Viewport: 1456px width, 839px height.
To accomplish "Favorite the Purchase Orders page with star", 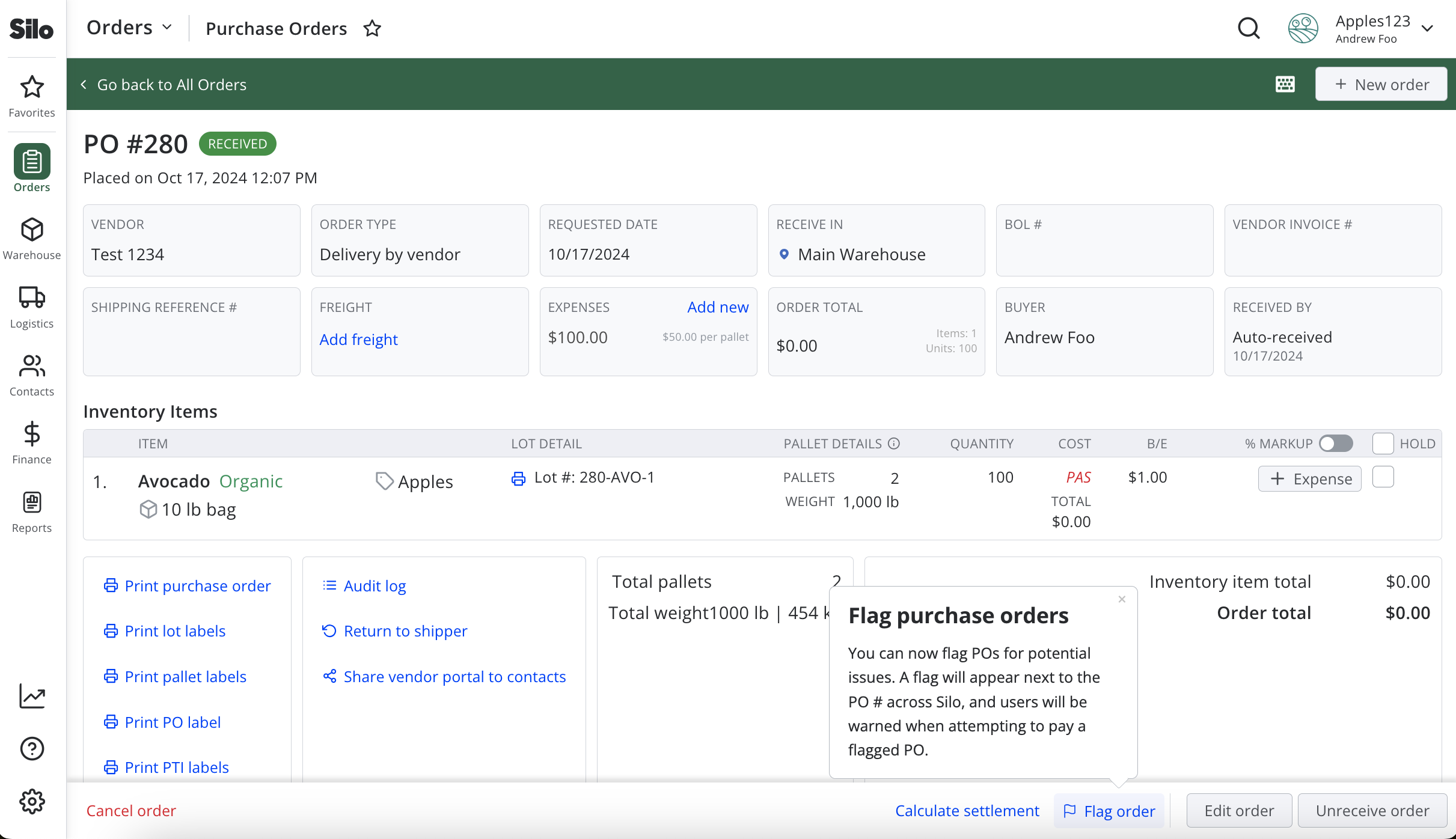I will coord(372,28).
